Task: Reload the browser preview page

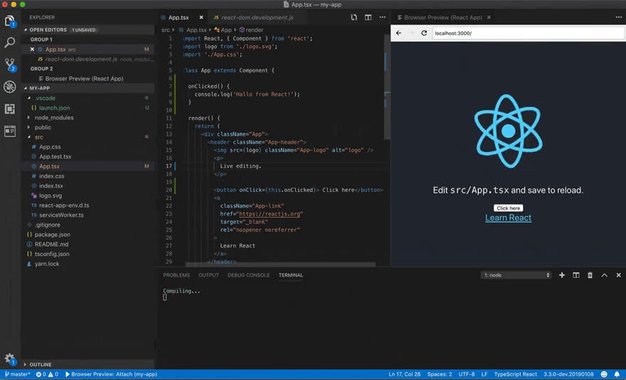Action: tap(424, 33)
